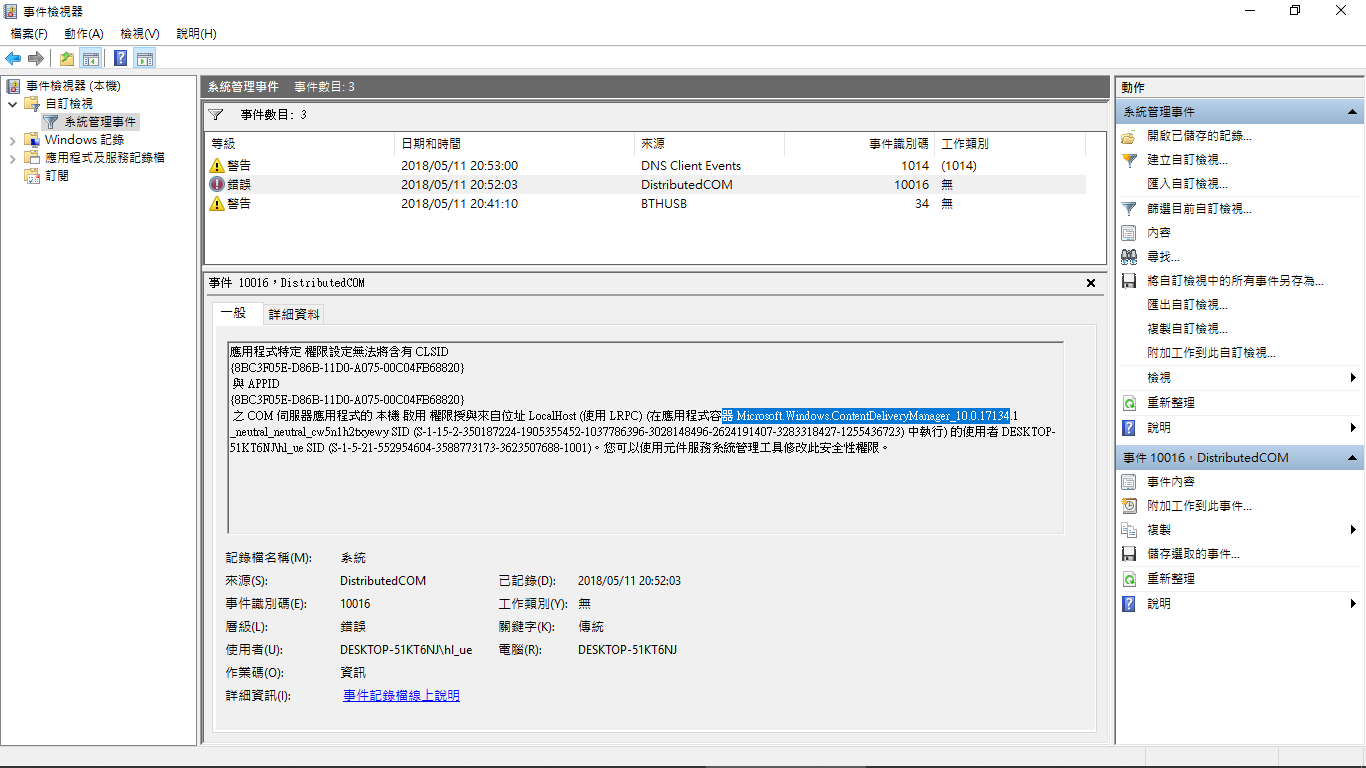Screen dimensions: 1366x768
Task: Close the event 10016 preview pane
Action: pyautogui.click(x=1091, y=283)
